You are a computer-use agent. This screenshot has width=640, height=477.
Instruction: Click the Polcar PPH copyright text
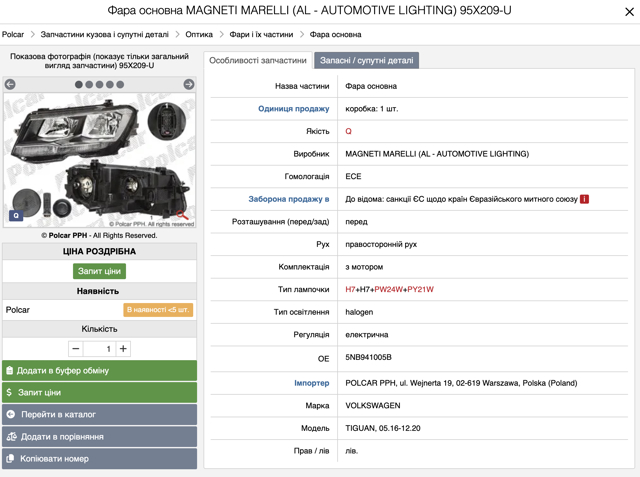[x=99, y=235]
